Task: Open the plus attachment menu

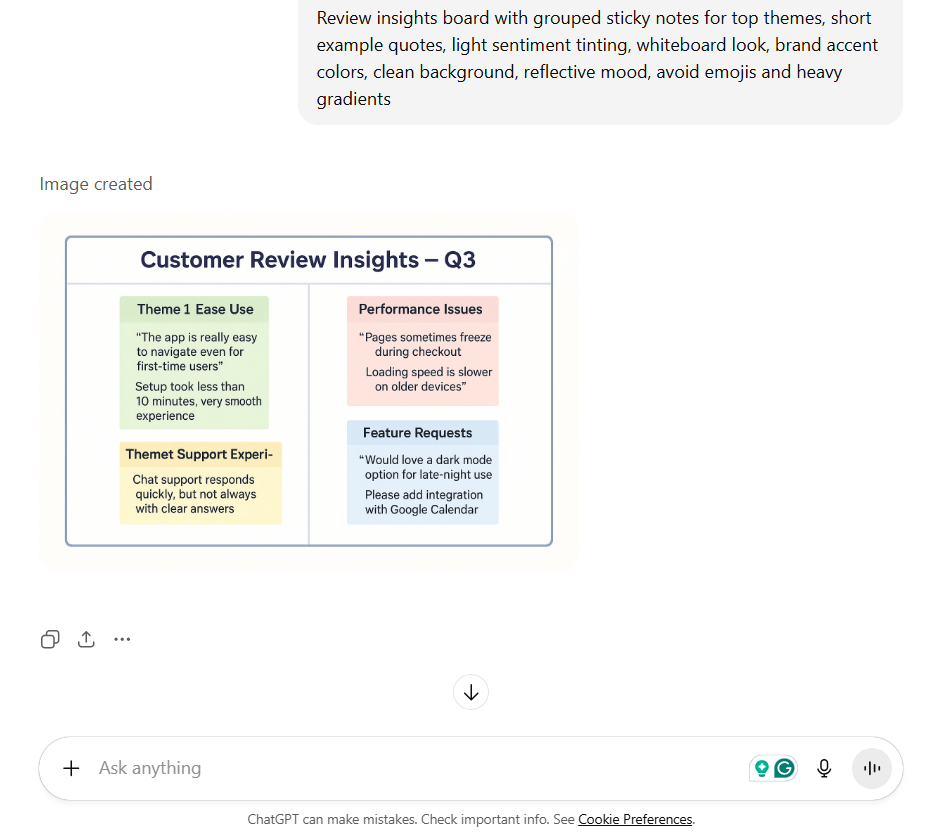Action: (x=71, y=768)
